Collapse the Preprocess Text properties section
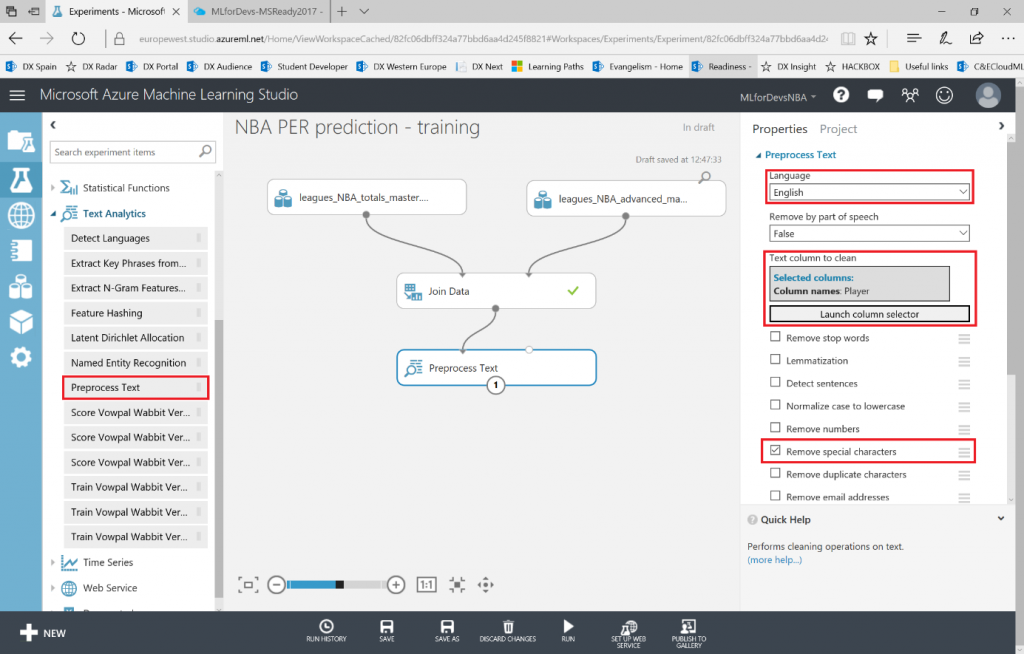Viewport: 1024px width, 654px height. pos(758,155)
